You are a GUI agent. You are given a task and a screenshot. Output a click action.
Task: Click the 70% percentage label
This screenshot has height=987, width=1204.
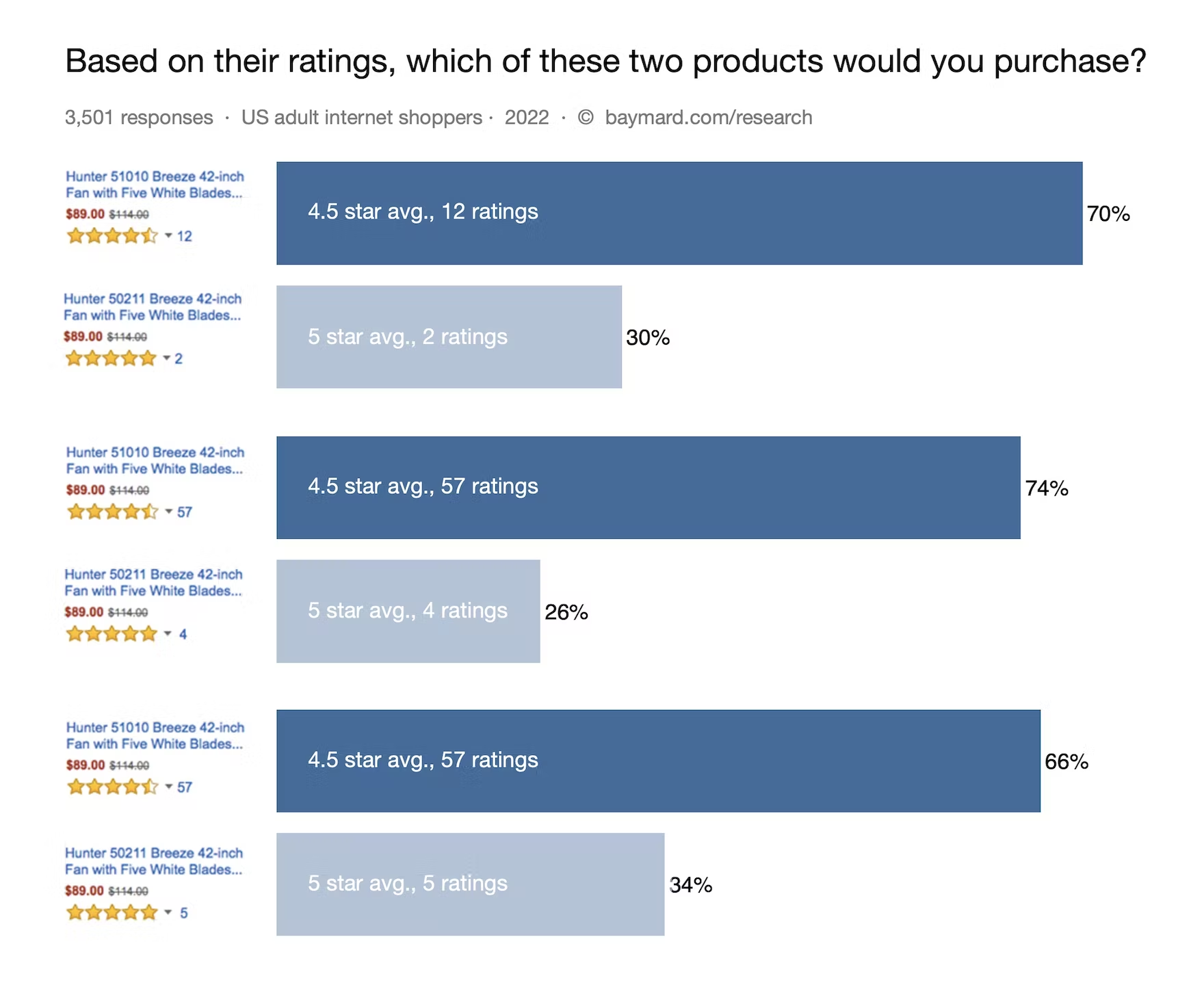[x=1108, y=214]
